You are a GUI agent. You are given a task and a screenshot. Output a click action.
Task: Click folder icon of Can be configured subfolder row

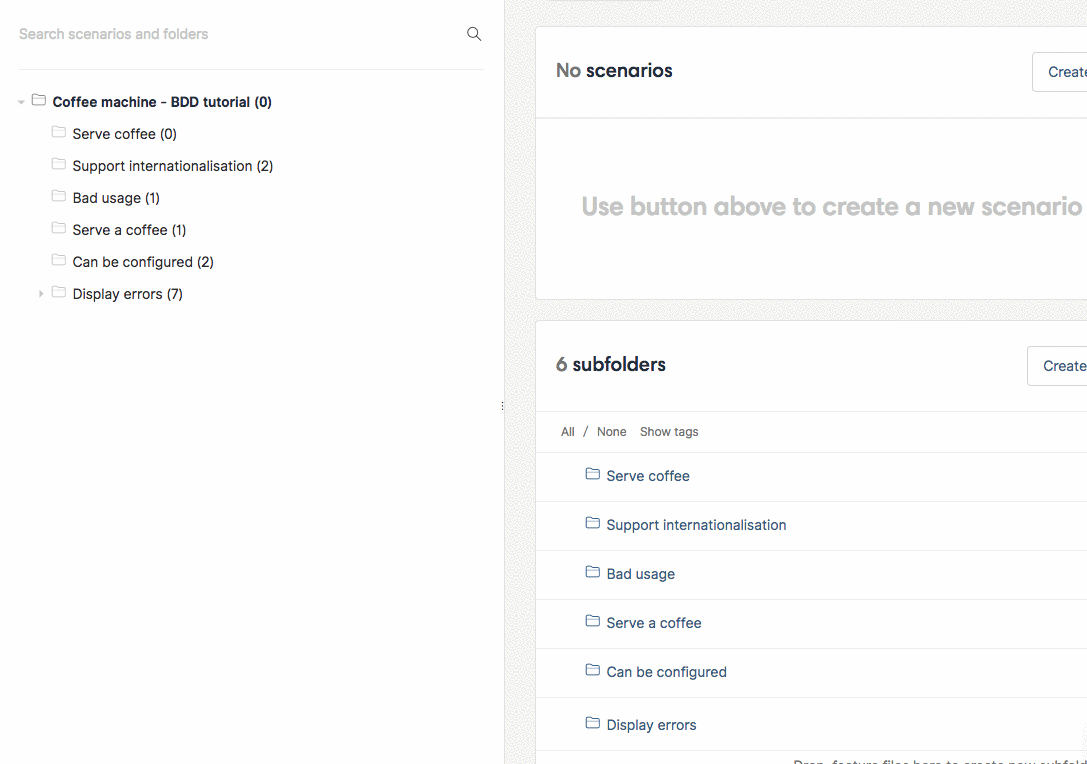[x=593, y=670]
